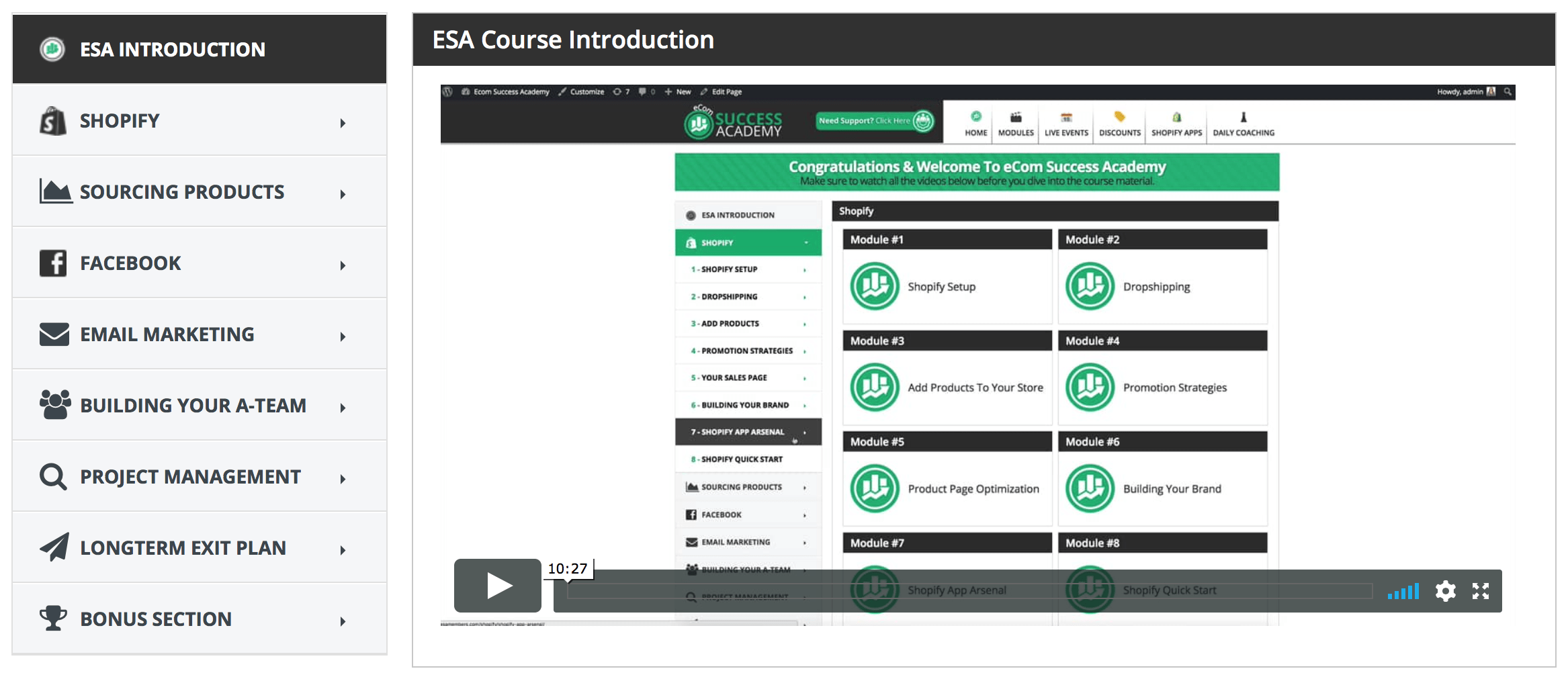Click 6 - BUILDING YOUR BRAND in video

748,405
